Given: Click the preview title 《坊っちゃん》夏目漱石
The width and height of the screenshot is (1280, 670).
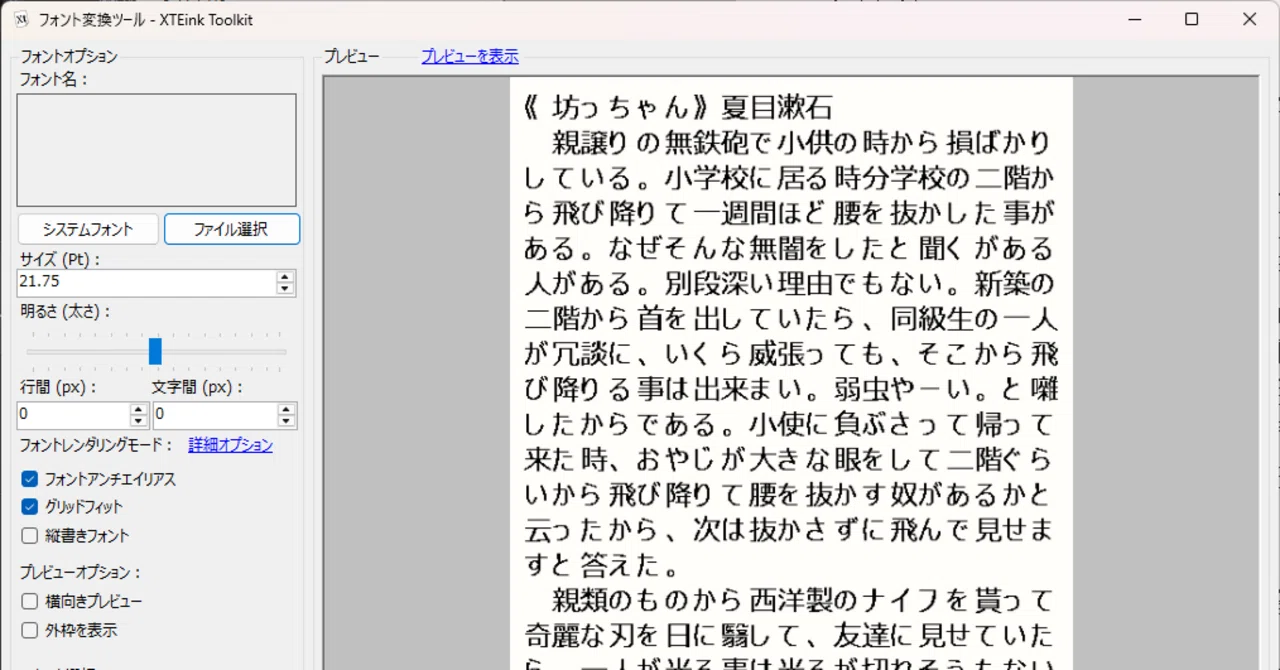Looking at the screenshot, I should tap(678, 107).
